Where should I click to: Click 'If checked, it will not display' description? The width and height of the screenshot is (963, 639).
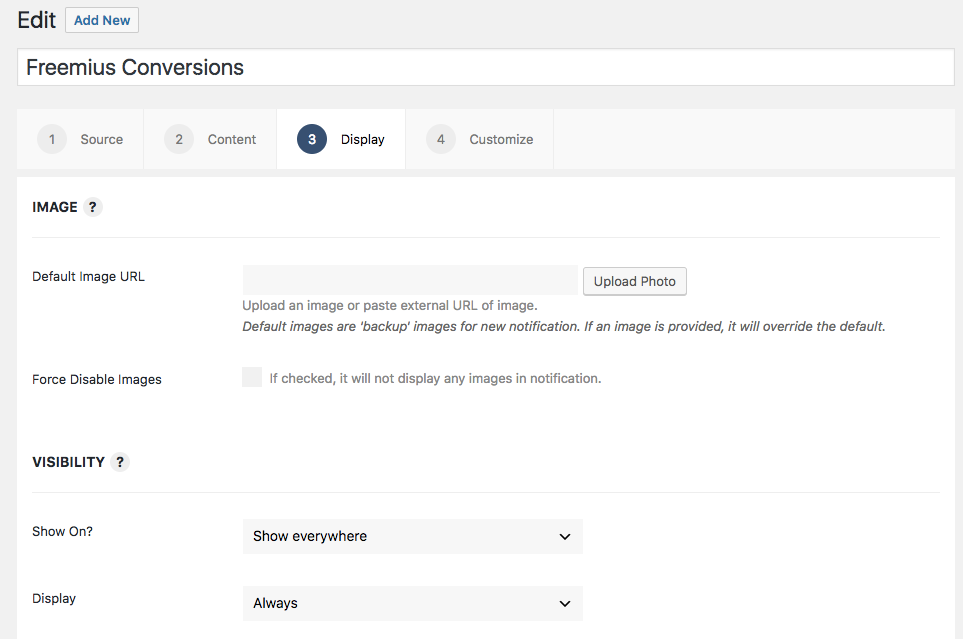point(435,378)
